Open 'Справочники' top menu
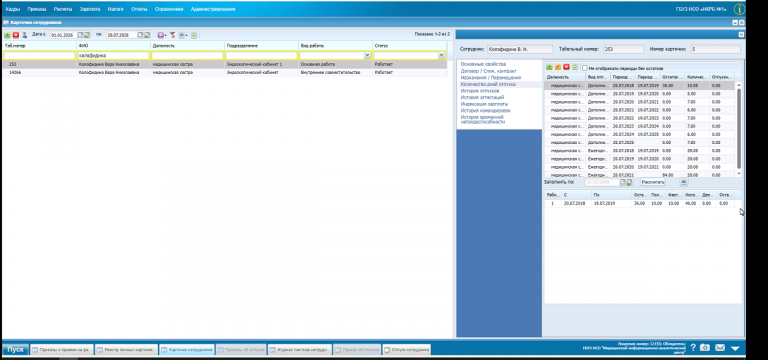The height and width of the screenshot is (360, 768). click(x=169, y=9)
